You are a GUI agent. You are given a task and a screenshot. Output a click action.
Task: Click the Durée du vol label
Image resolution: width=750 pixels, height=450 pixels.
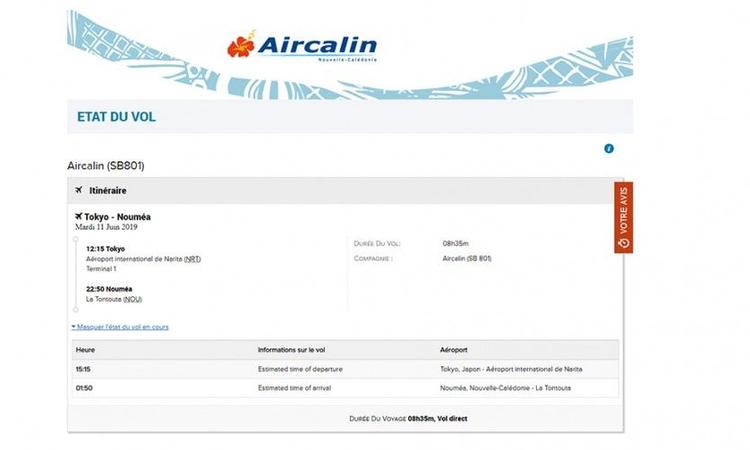coord(377,243)
